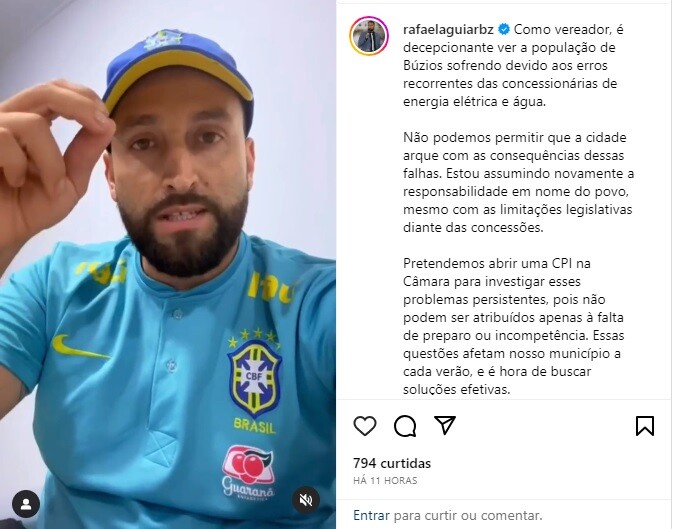The height and width of the screenshot is (529, 675).
Task: Unmute the video with the speaker icon
Action: pyautogui.click(x=306, y=500)
